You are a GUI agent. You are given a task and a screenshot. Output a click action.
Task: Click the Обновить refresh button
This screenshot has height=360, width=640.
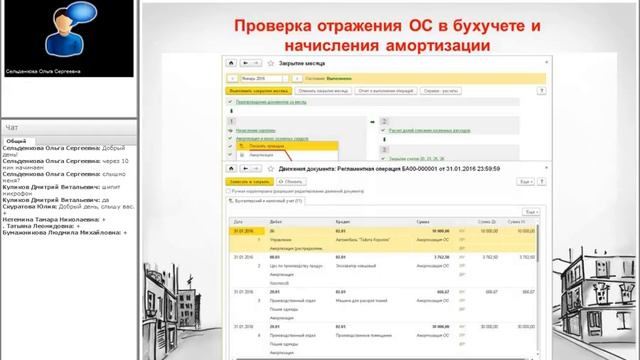coord(291,182)
